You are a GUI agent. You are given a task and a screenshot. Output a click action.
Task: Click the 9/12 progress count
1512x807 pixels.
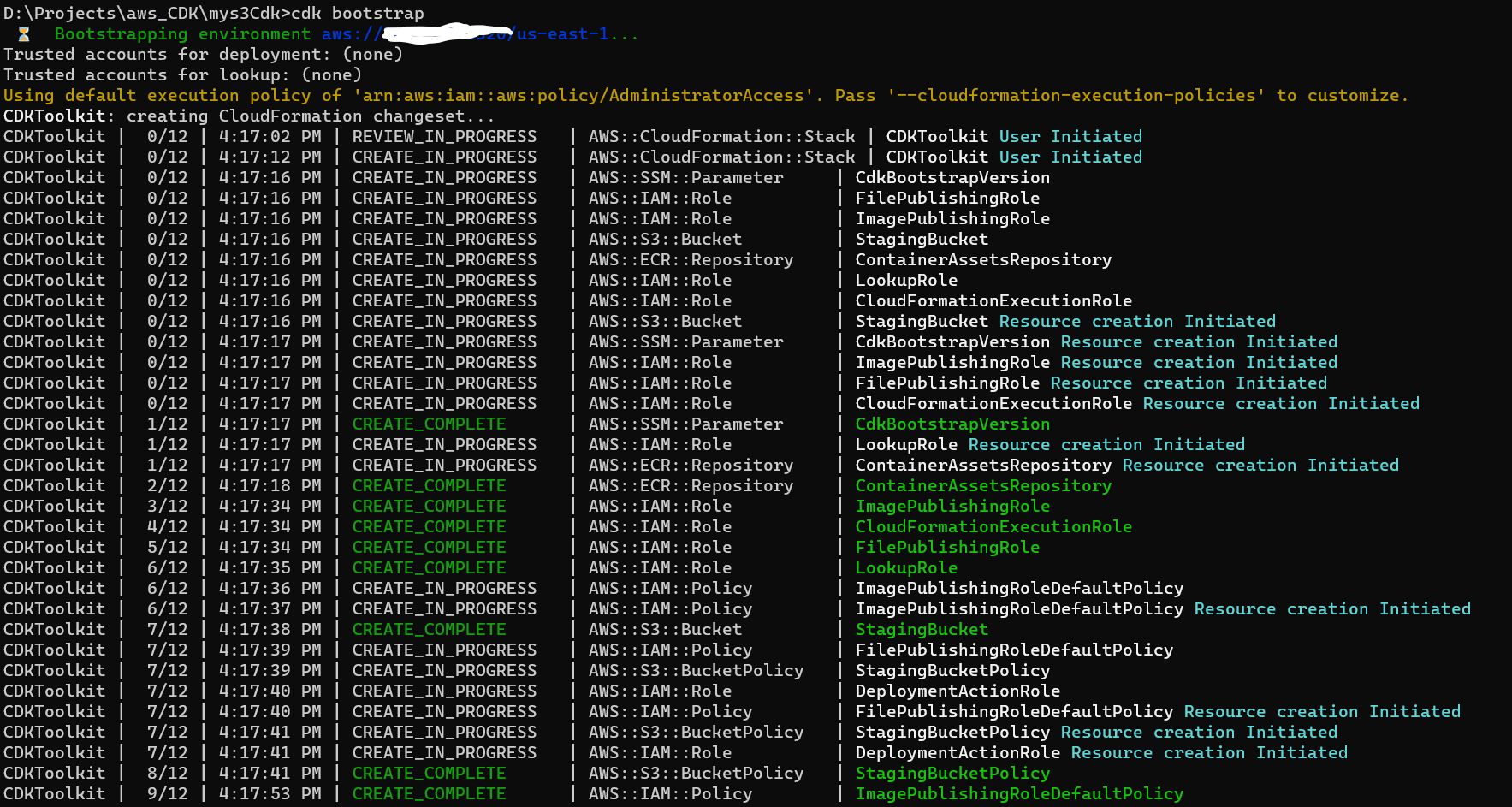tap(167, 794)
